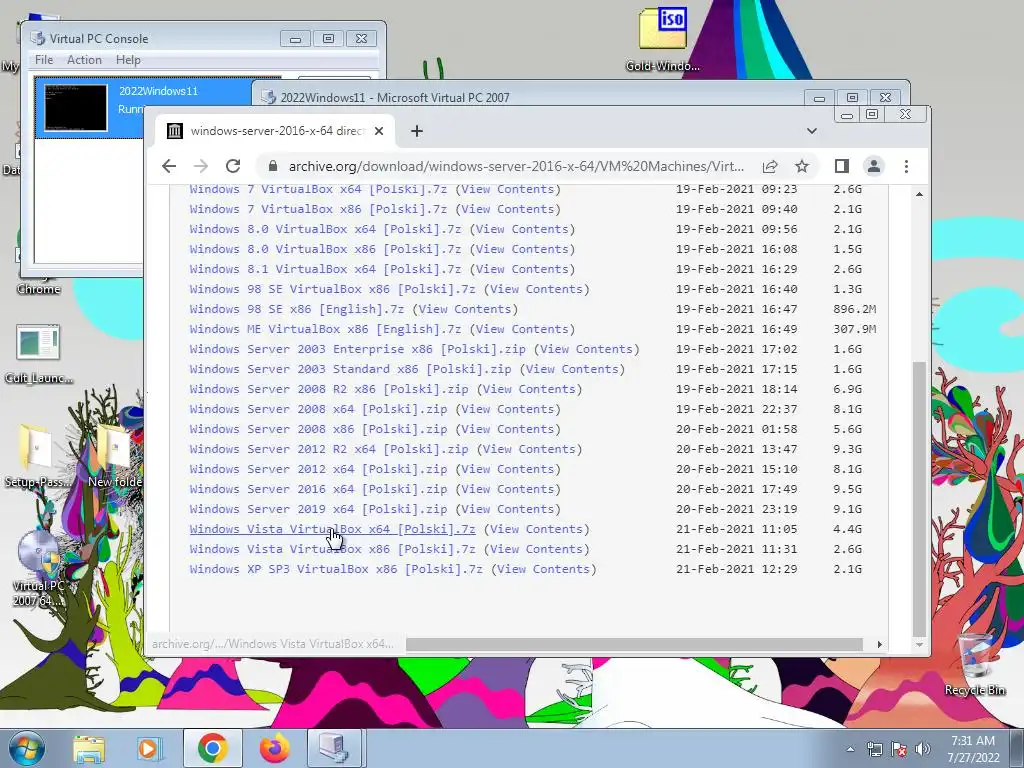1024x768 pixels.
Task: Reload the archive.org page
Action: click(x=233, y=167)
